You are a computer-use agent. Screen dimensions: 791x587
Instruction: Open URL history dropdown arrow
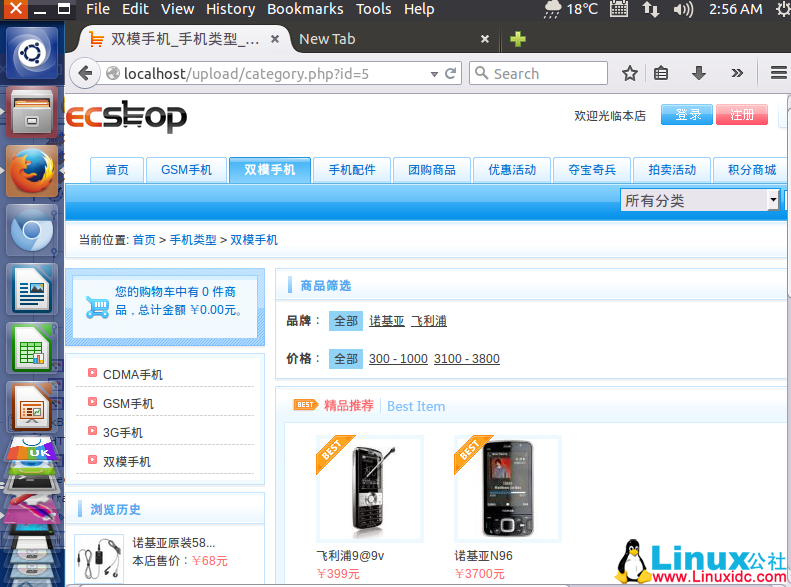(434, 74)
